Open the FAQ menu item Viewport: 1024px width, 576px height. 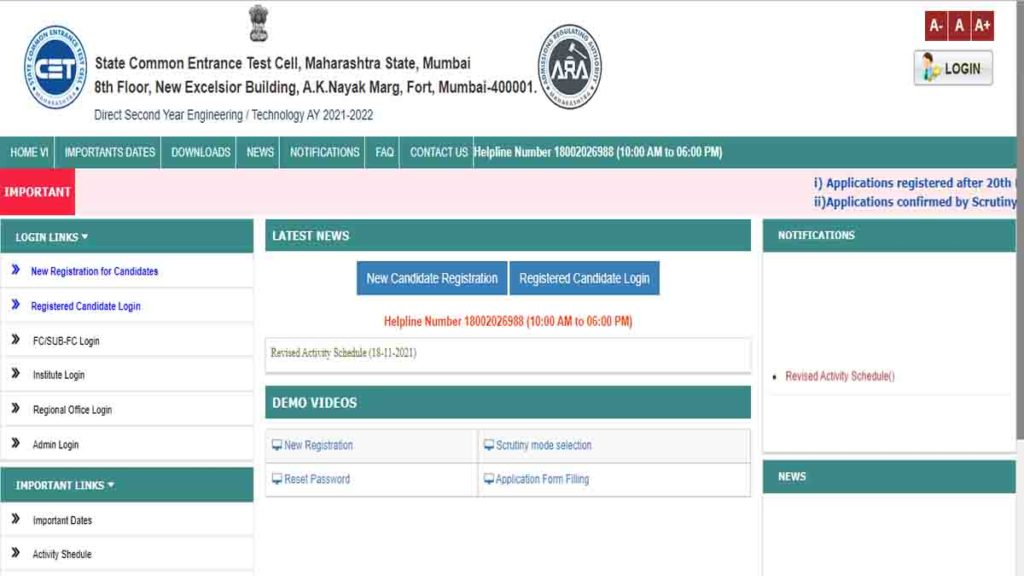click(384, 152)
